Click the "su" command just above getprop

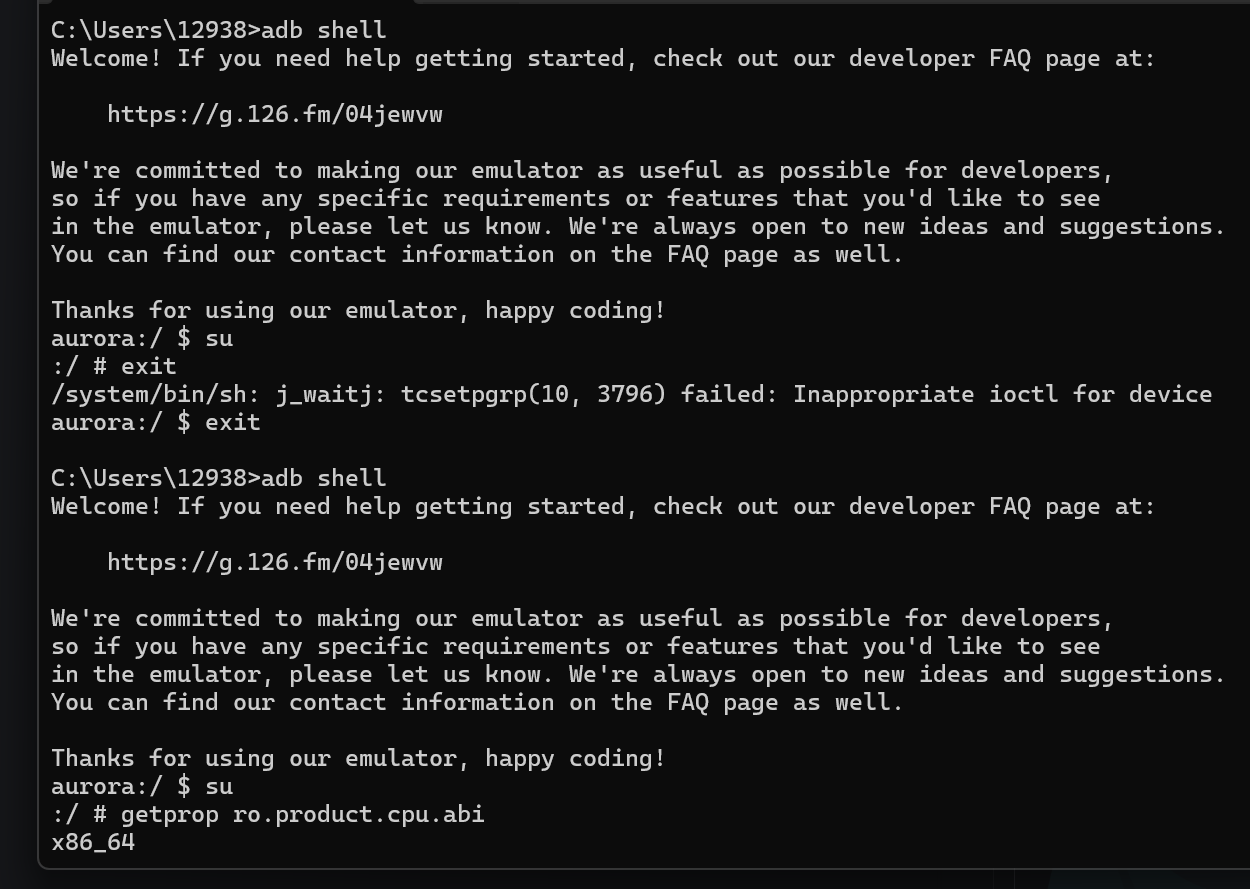click(218, 787)
